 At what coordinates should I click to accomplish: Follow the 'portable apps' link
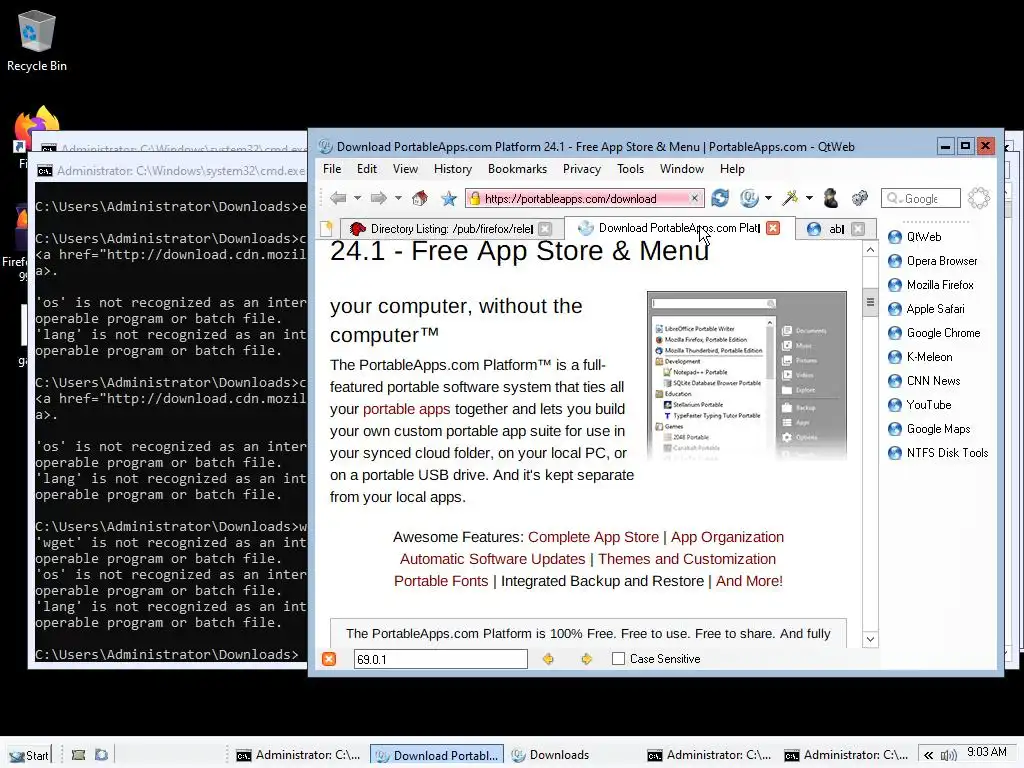[x=406, y=409]
